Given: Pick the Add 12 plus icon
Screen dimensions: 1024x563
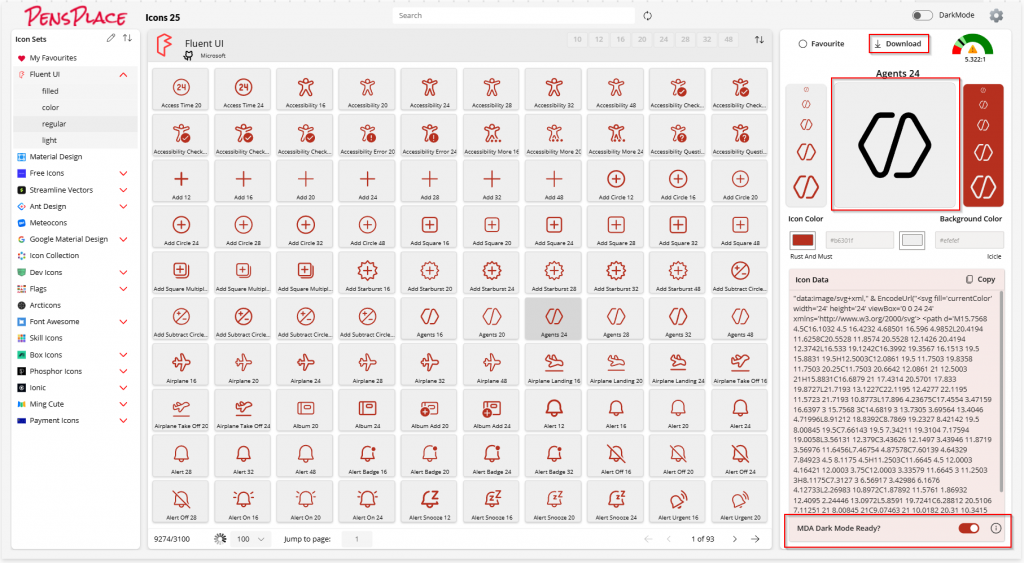Looking at the screenshot, I should 181,181.
